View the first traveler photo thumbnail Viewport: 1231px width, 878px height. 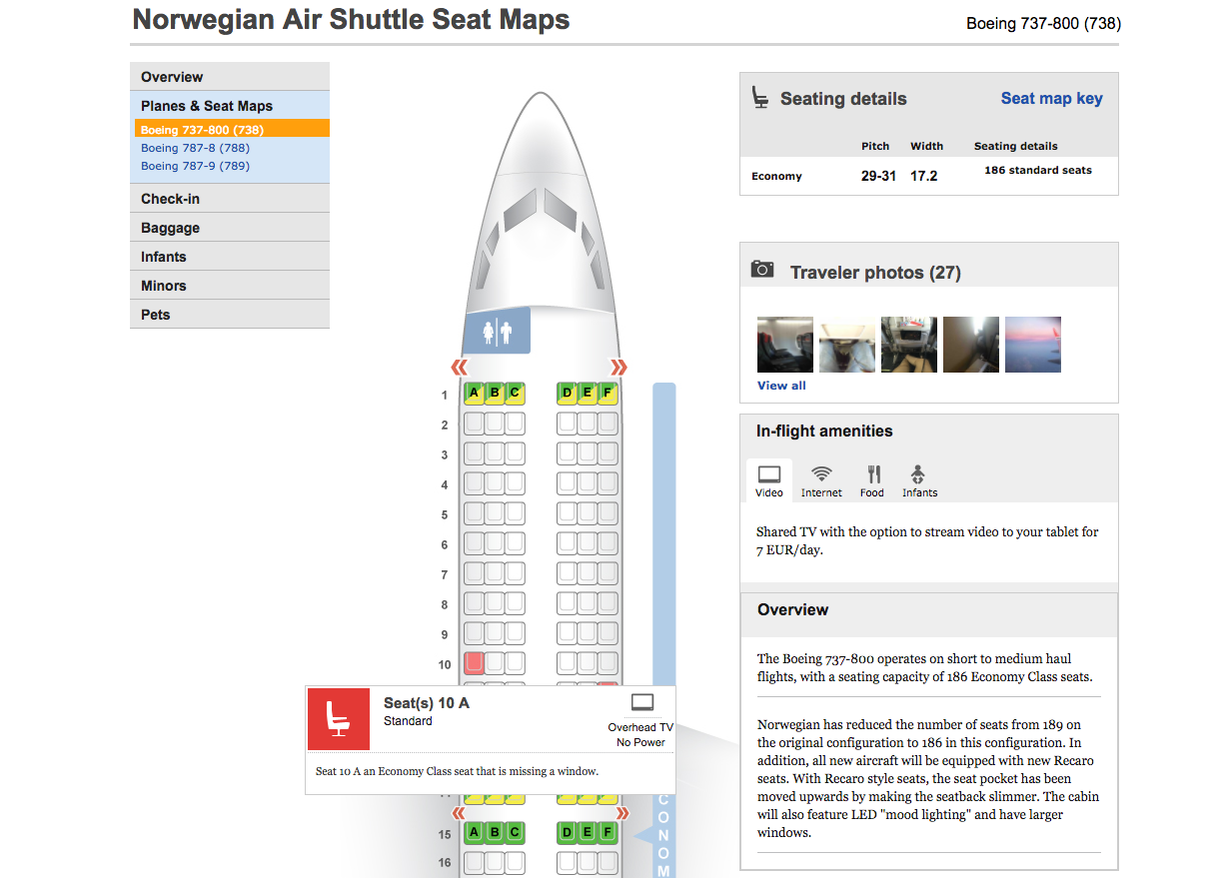click(x=785, y=345)
